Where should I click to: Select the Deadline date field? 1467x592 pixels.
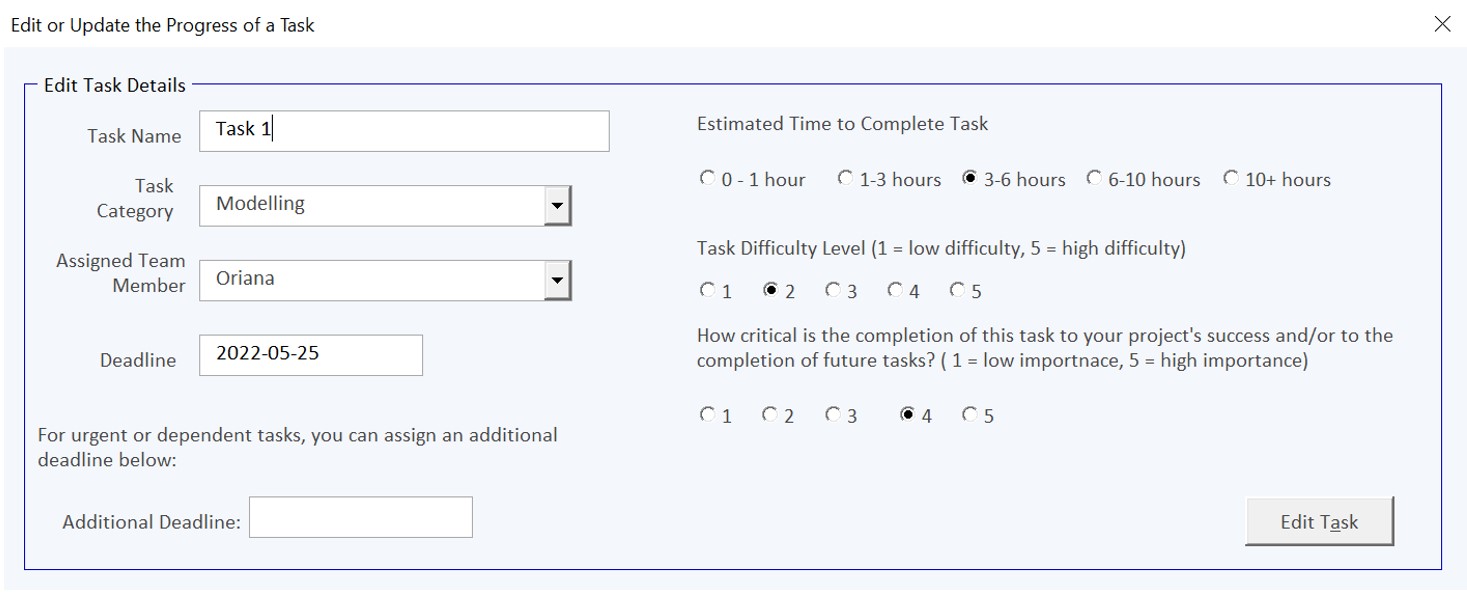click(310, 355)
